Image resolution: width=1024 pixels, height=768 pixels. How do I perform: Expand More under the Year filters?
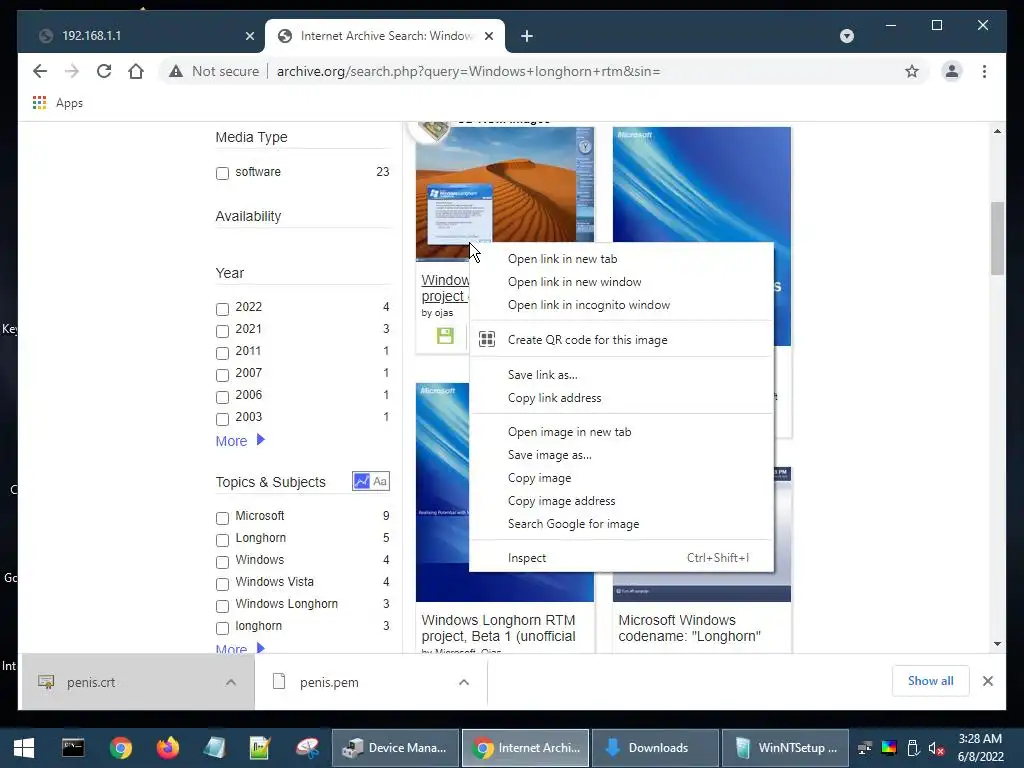click(240, 441)
